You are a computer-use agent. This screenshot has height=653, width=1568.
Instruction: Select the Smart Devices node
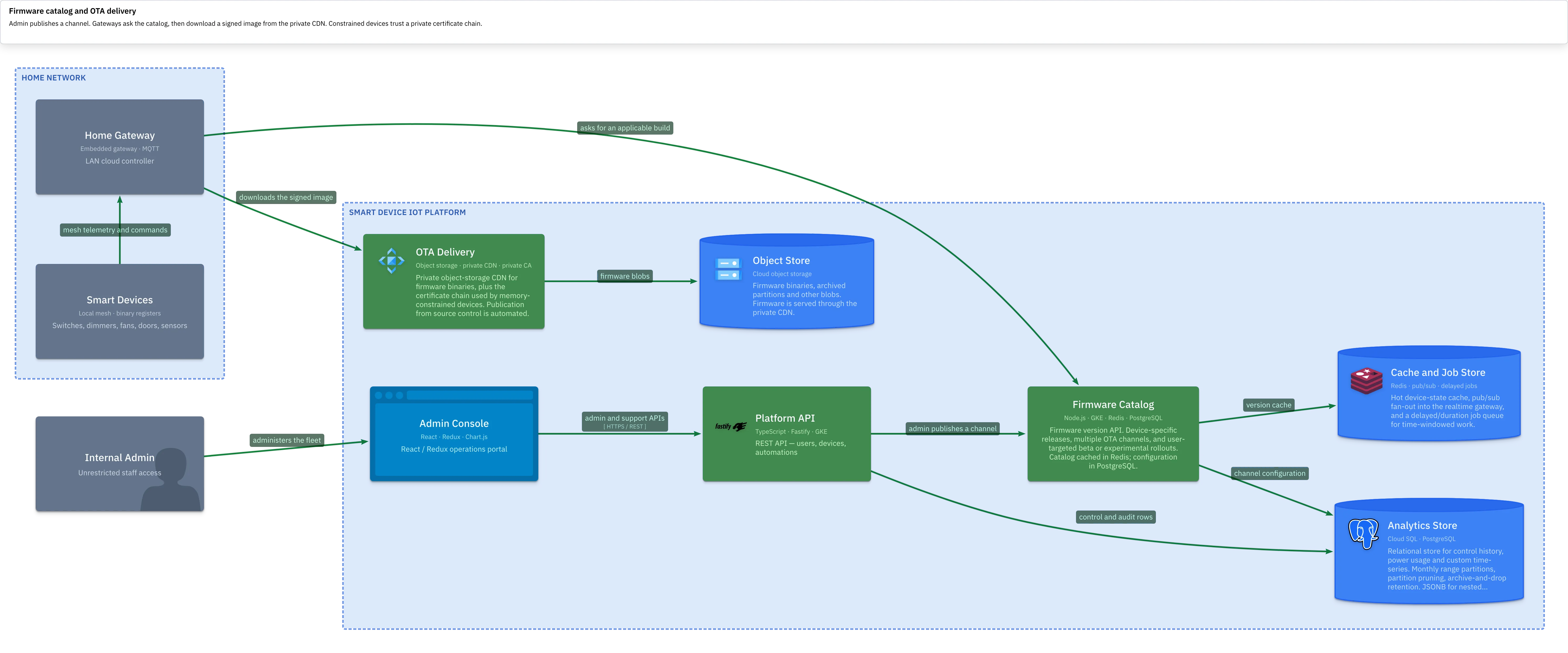(x=120, y=312)
